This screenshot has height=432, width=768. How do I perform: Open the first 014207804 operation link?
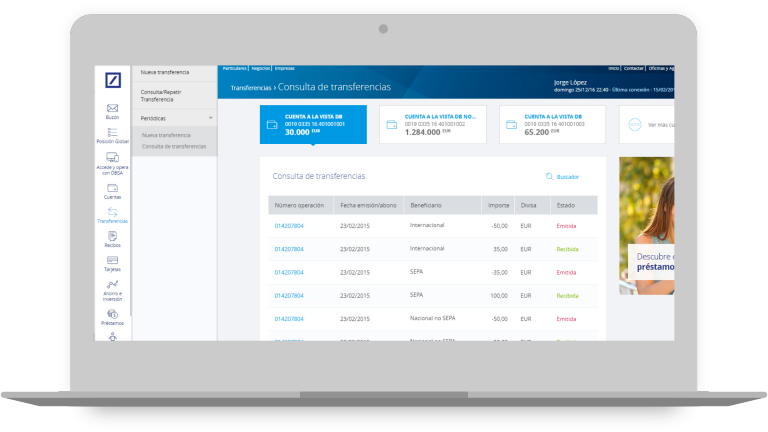click(289, 225)
